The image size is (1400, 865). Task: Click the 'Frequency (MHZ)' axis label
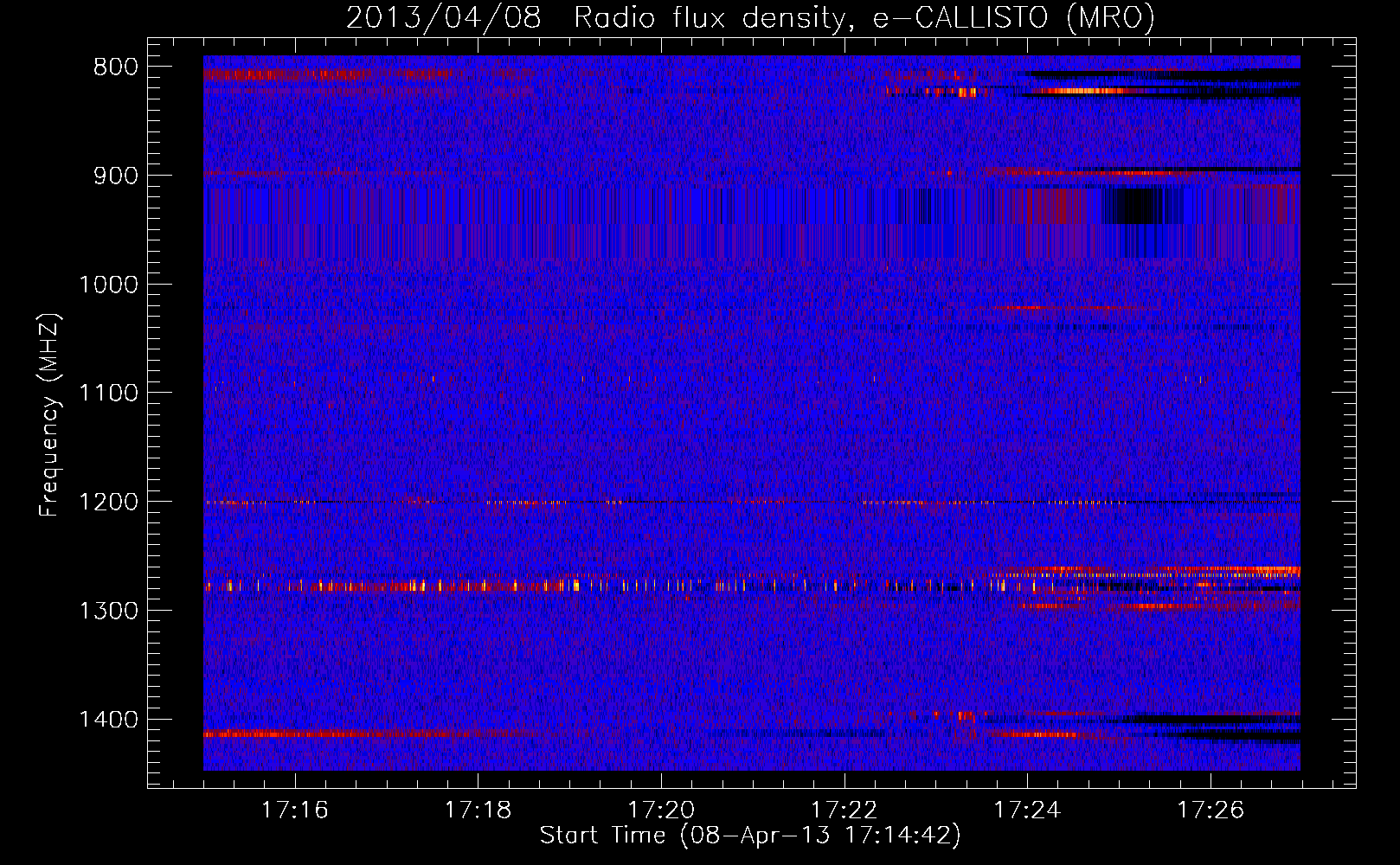49,416
